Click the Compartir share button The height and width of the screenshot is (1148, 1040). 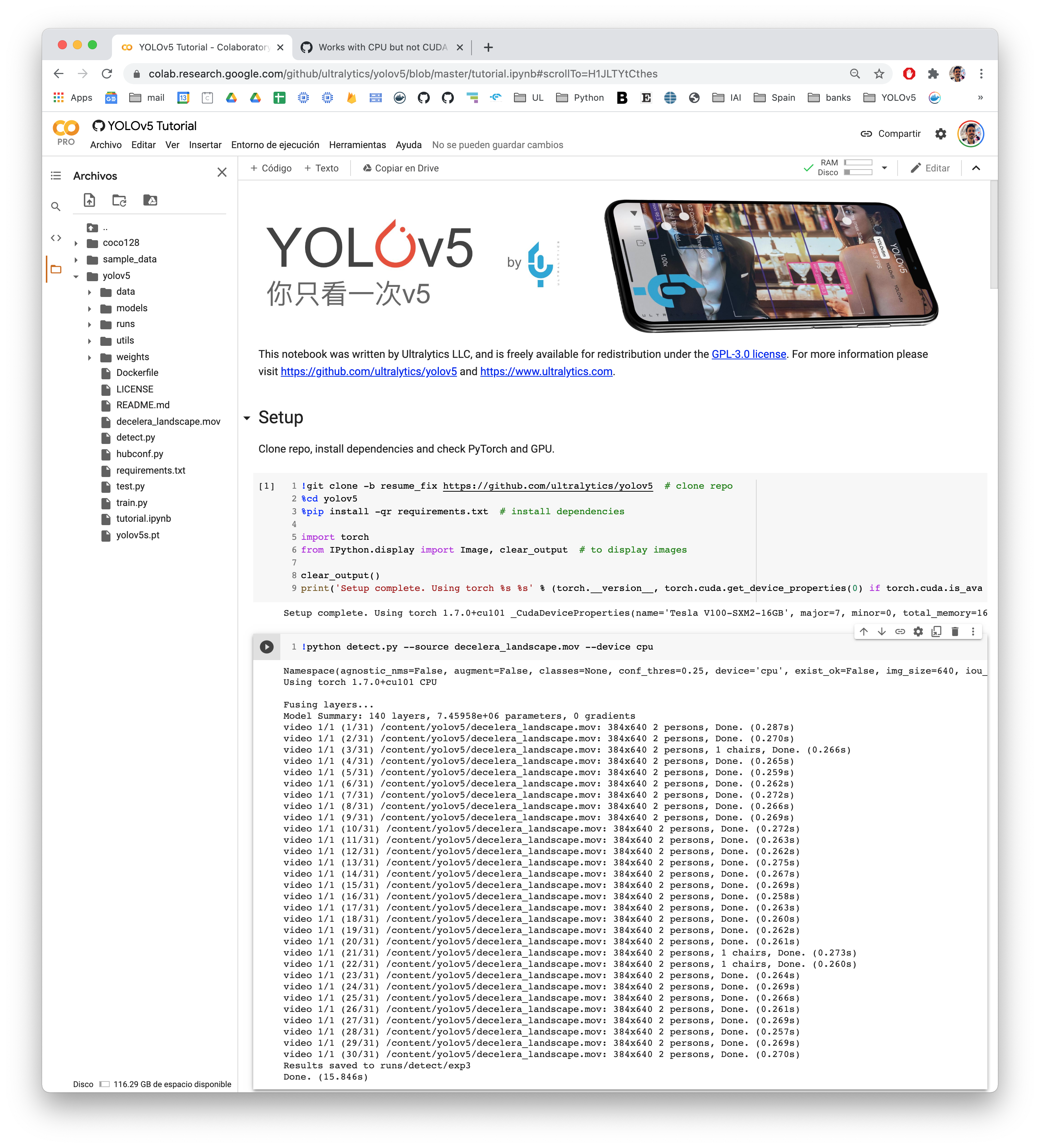890,133
